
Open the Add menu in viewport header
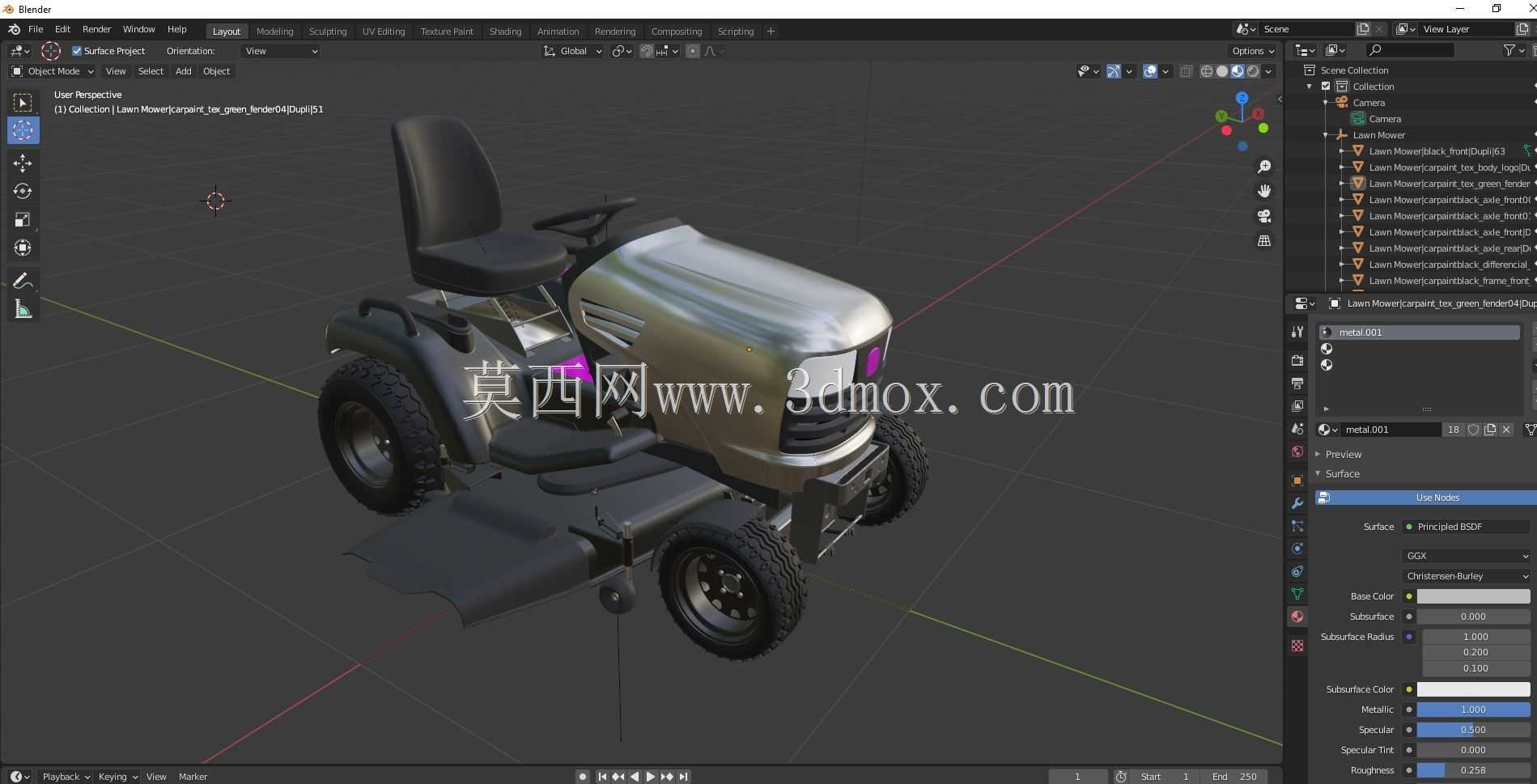tap(184, 71)
